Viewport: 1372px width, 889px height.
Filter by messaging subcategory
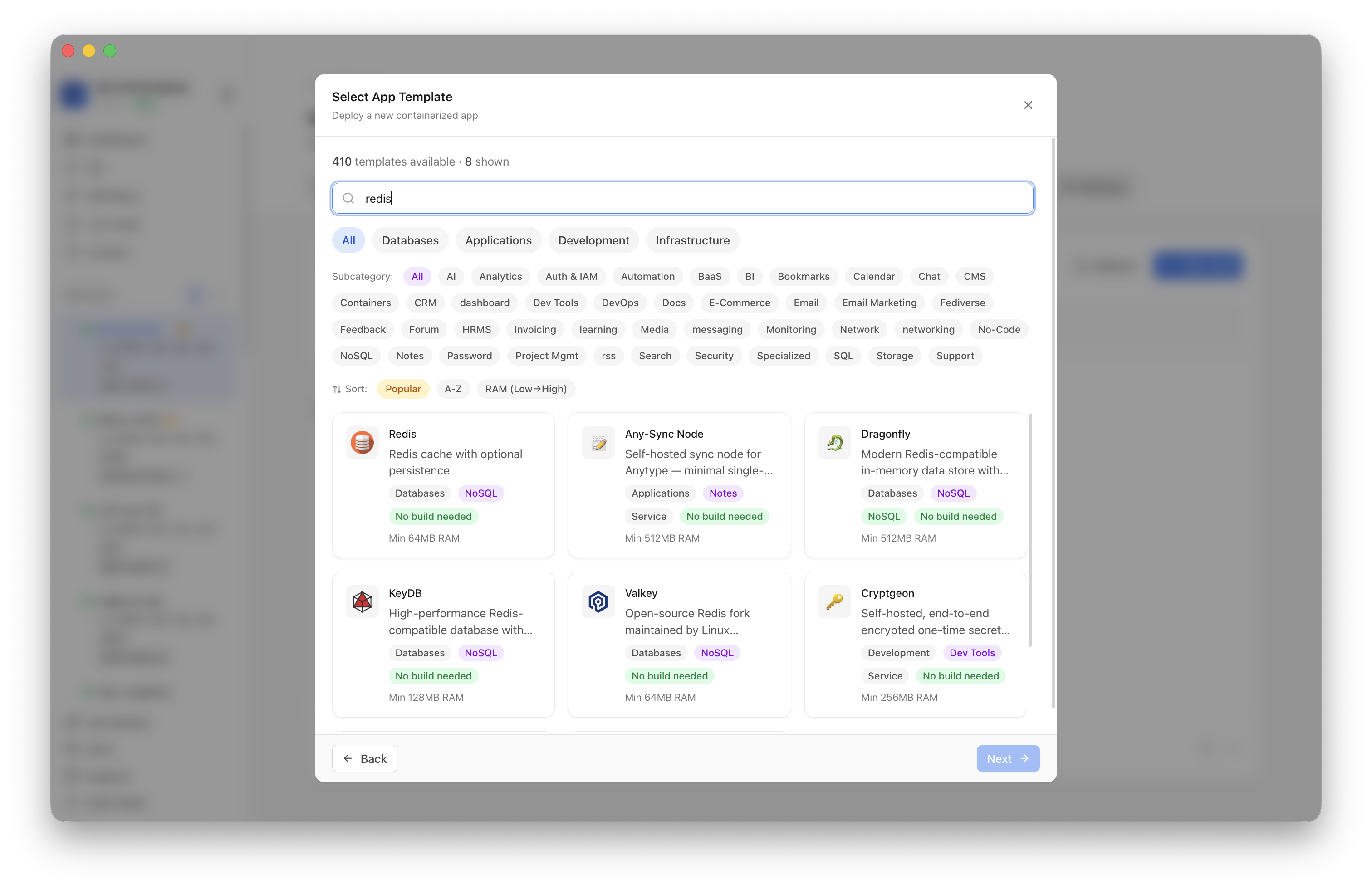[717, 329]
